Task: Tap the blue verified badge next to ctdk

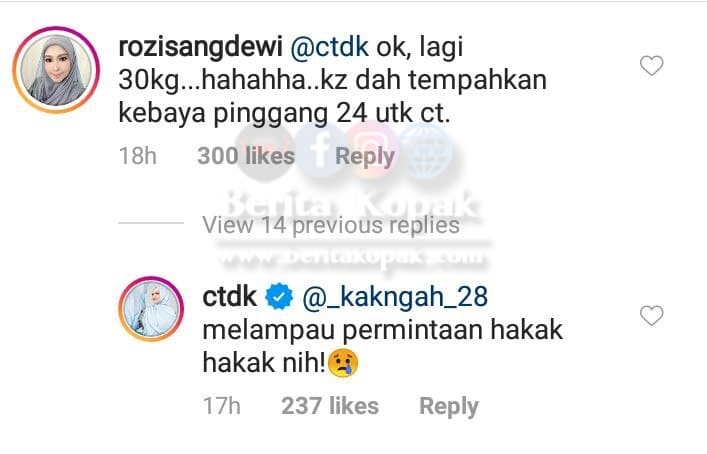Action: (x=279, y=297)
